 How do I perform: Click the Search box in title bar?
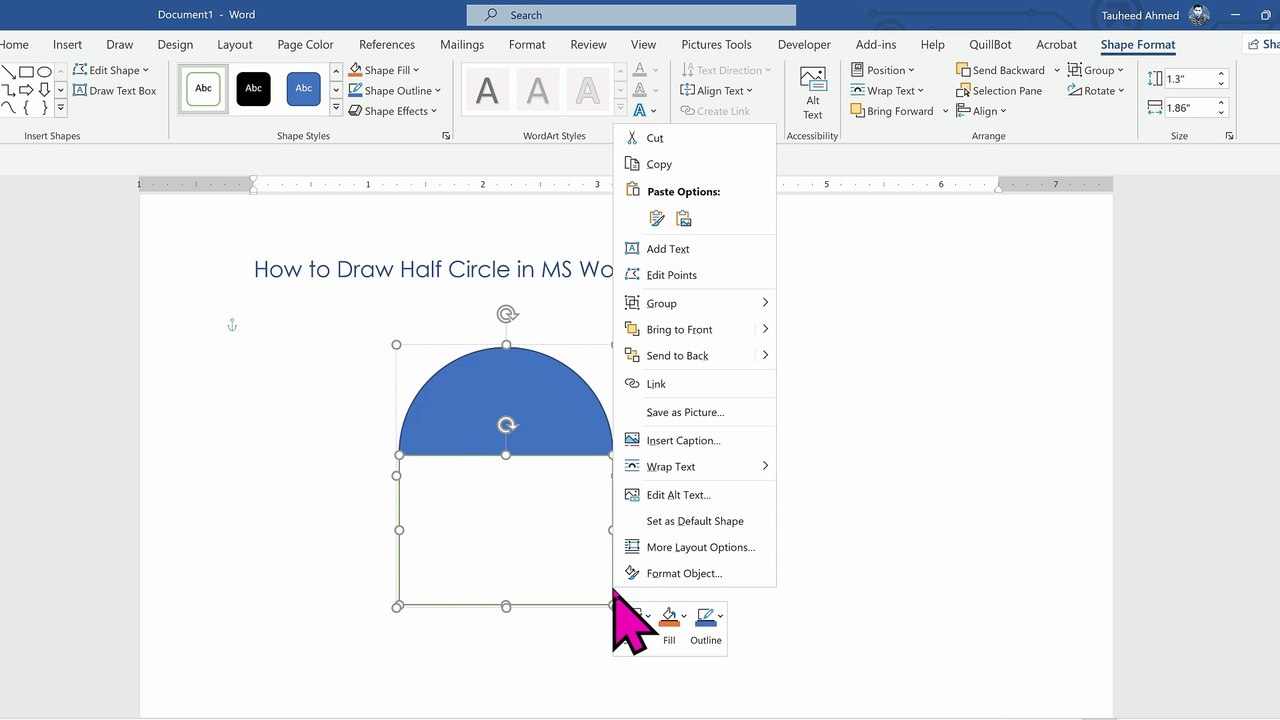click(631, 15)
